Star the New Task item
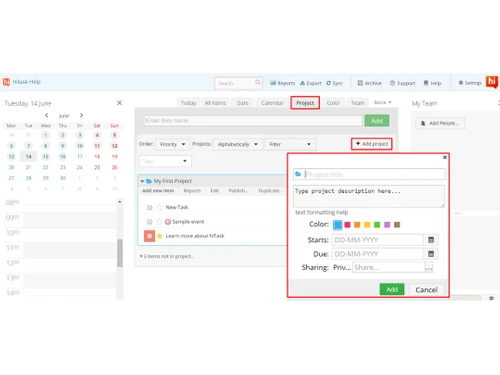The height and width of the screenshot is (375, 500). (x=159, y=207)
